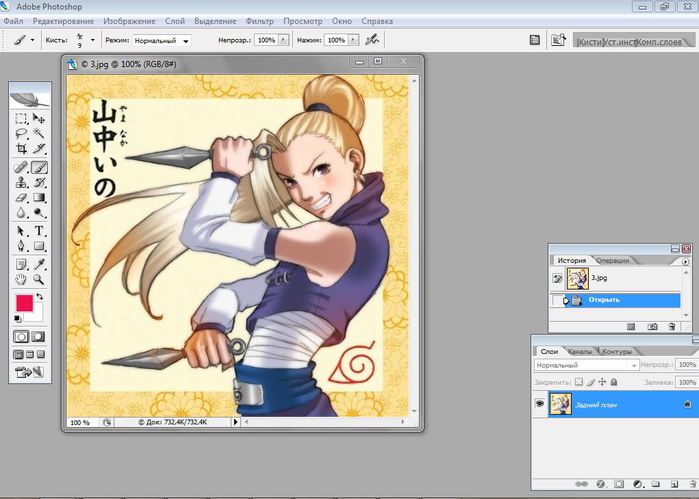Select the Move tool
Screen dimensions: 699x499
40,118
